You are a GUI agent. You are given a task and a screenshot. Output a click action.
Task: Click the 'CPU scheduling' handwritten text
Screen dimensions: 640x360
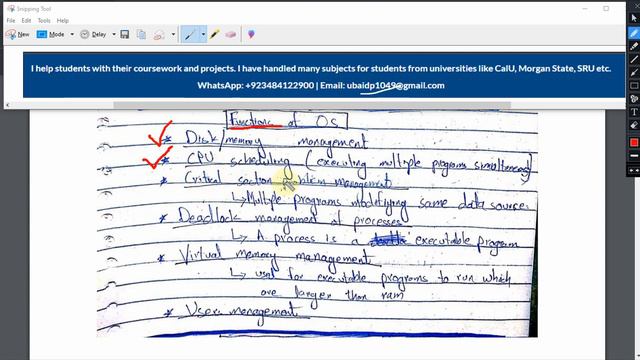[238, 160]
